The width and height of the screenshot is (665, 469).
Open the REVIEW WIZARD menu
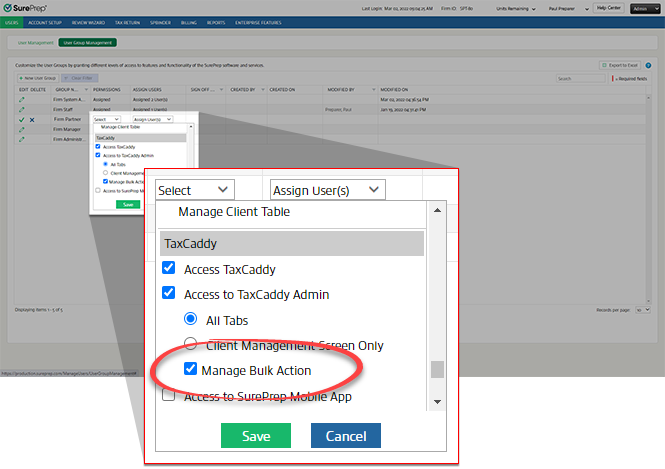click(x=88, y=22)
